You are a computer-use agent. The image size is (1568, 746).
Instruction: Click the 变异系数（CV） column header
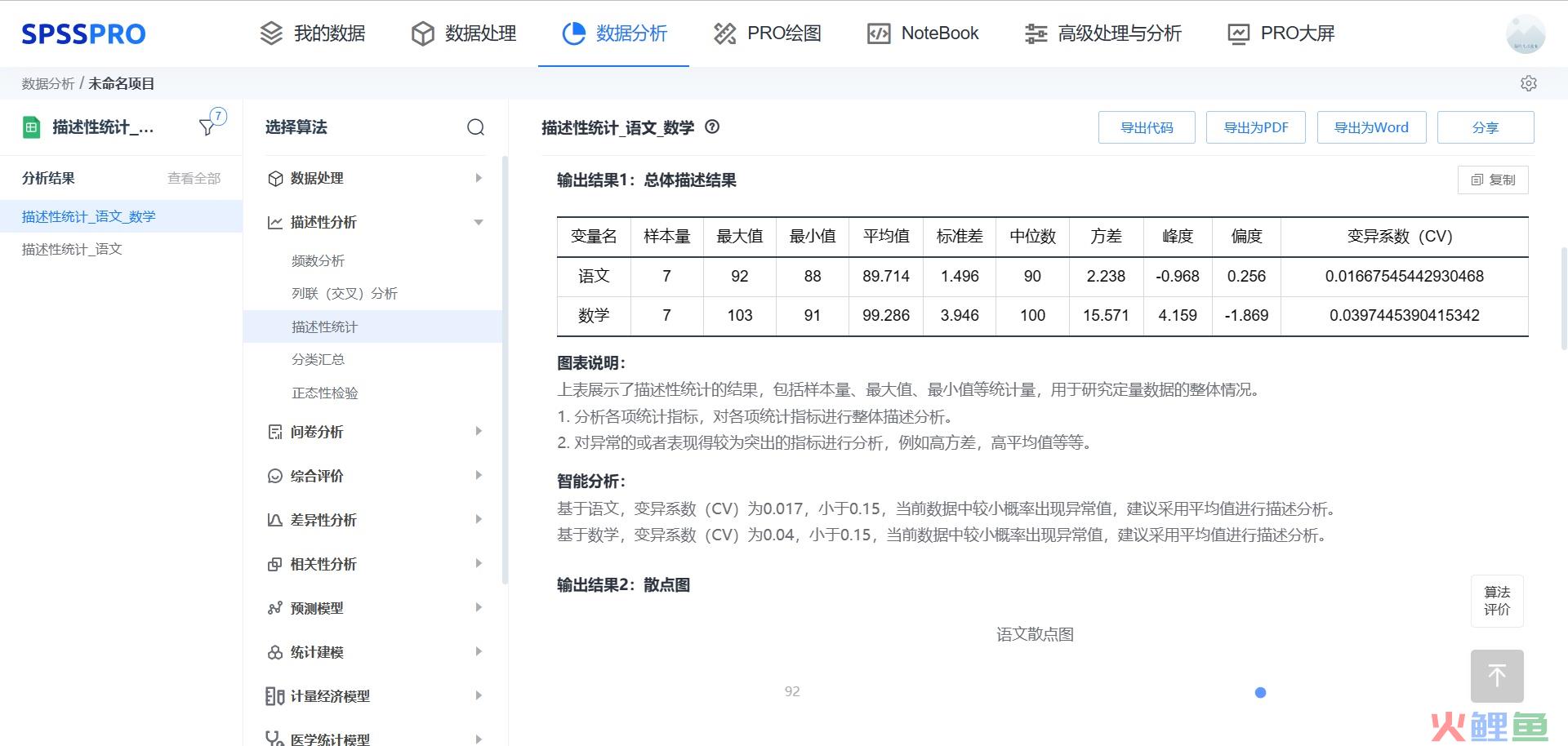click(x=1404, y=237)
